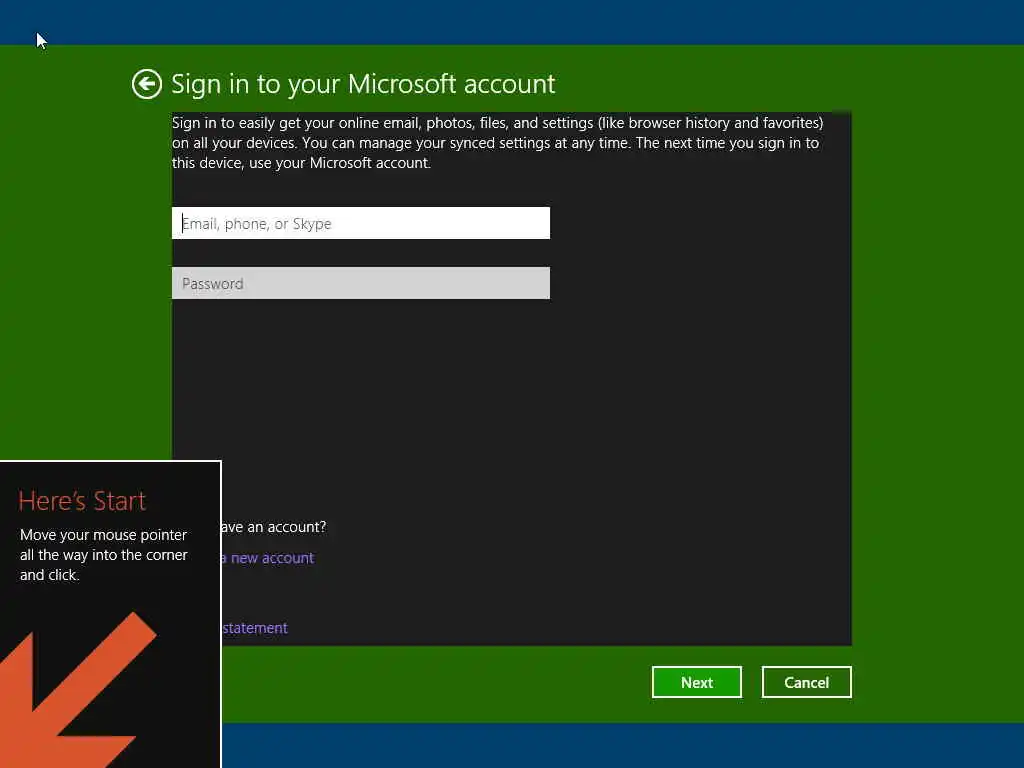This screenshot has height=768, width=1024.
Task: Cancel the Microsoft account sign-in
Action: tap(807, 682)
